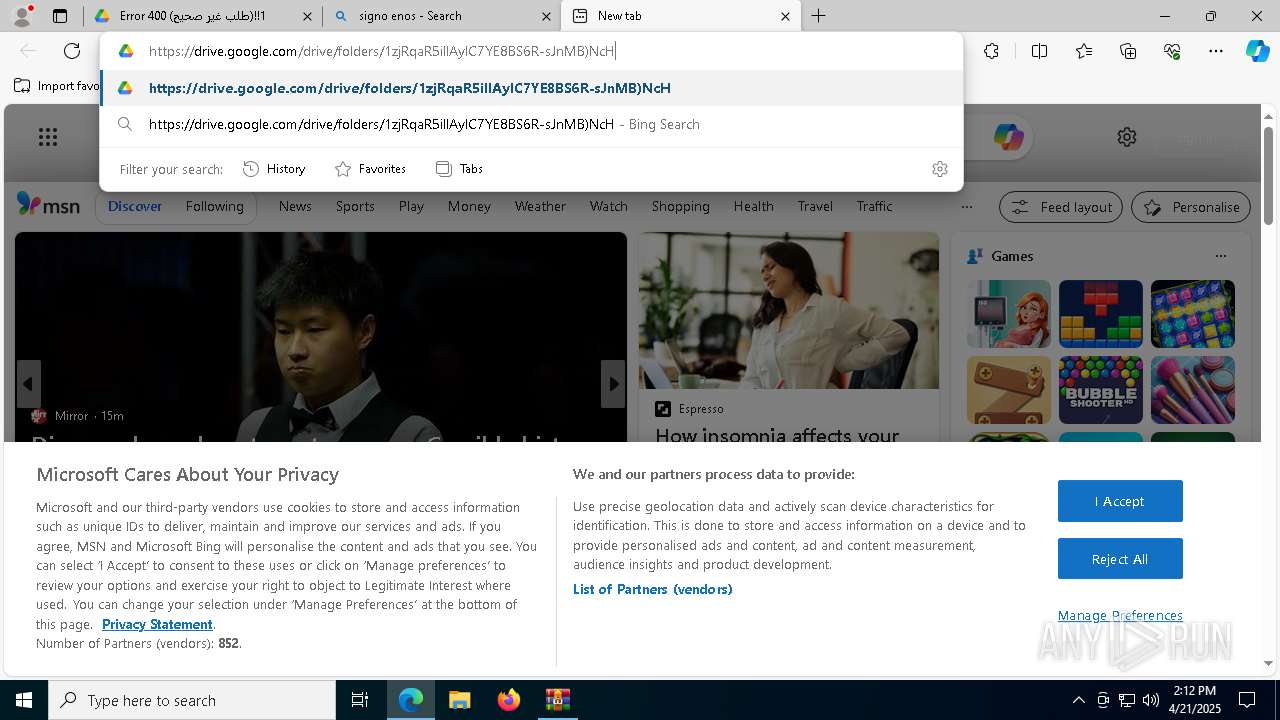Open the Traffic category
This screenshot has width=1280, height=720.
pyautogui.click(x=874, y=206)
